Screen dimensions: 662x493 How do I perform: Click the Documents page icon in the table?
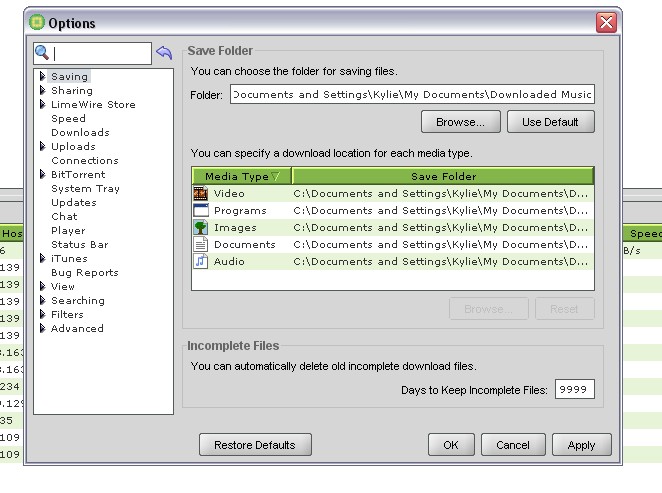201,244
